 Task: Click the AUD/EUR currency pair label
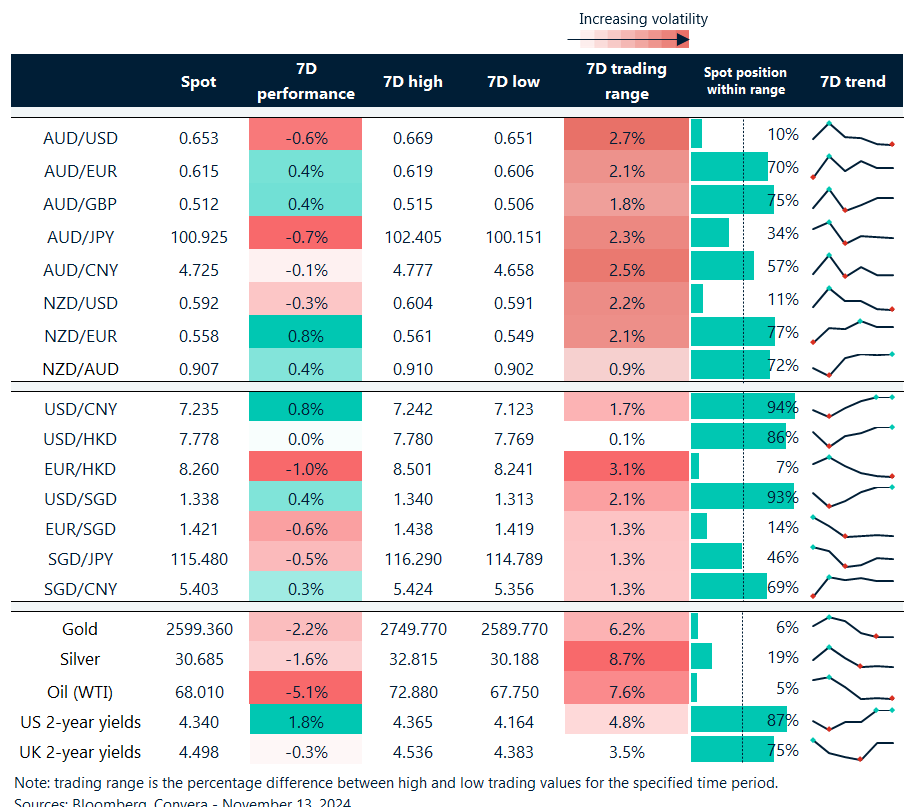[80, 170]
